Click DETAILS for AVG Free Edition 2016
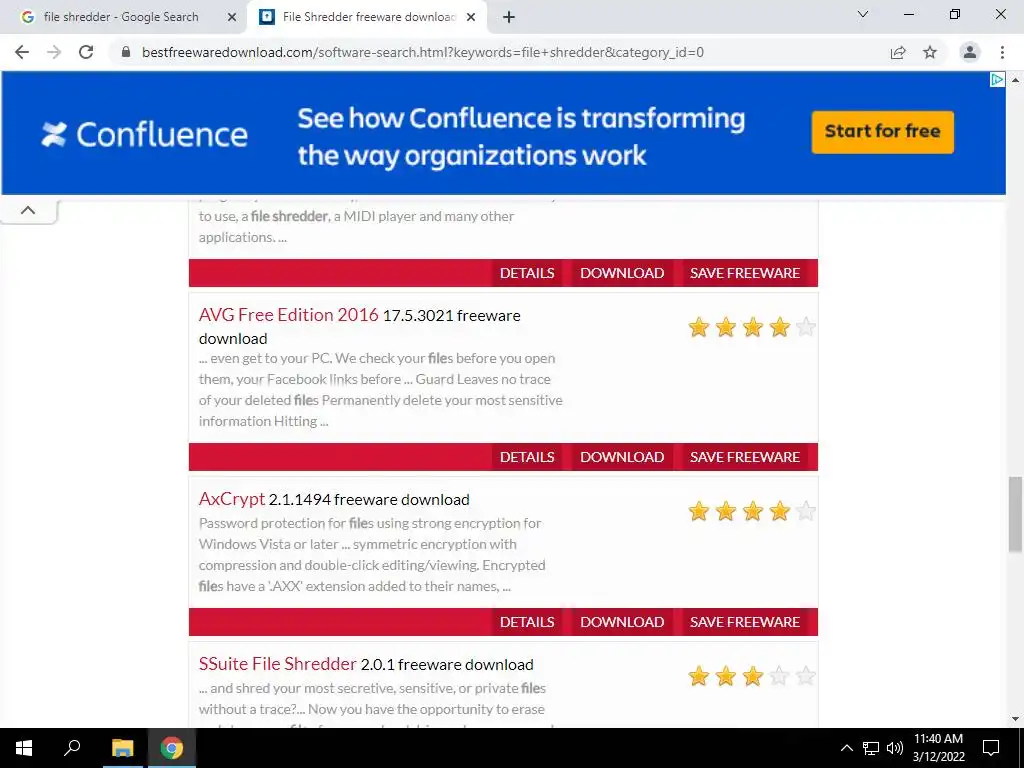Image resolution: width=1024 pixels, height=768 pixels. coord(527,457)
